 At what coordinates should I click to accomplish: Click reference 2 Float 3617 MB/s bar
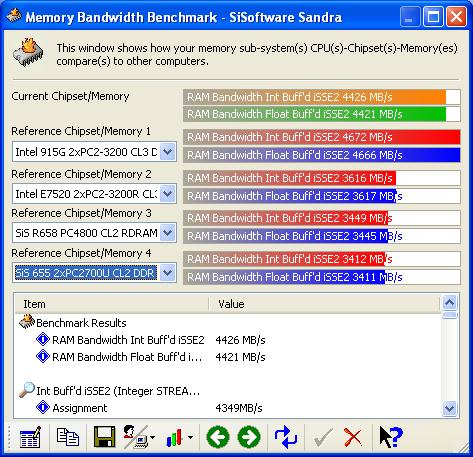pos(322,196)
